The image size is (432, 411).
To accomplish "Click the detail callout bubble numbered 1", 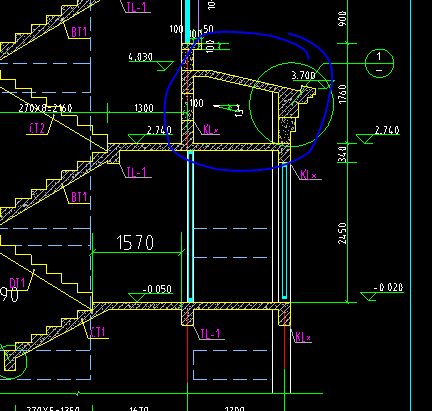I will pyautogui.click(x=379, y=63).
